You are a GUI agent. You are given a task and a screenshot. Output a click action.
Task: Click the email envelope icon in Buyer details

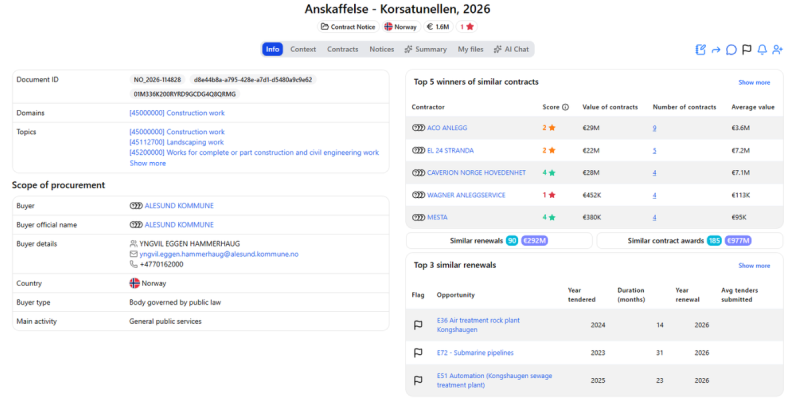click(x=134, y=254)
